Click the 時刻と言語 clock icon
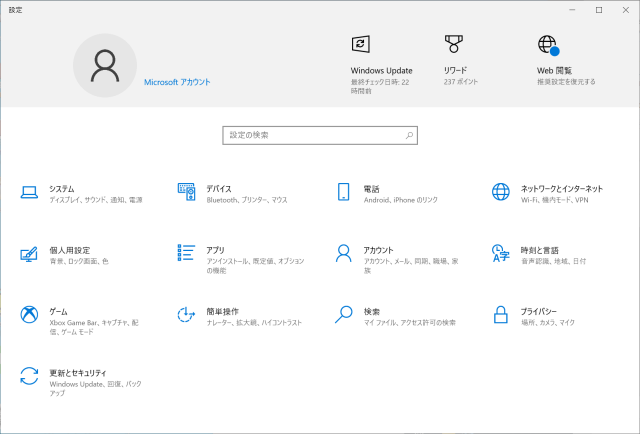This screenshot has height=434, width=640. pos(501,253)
